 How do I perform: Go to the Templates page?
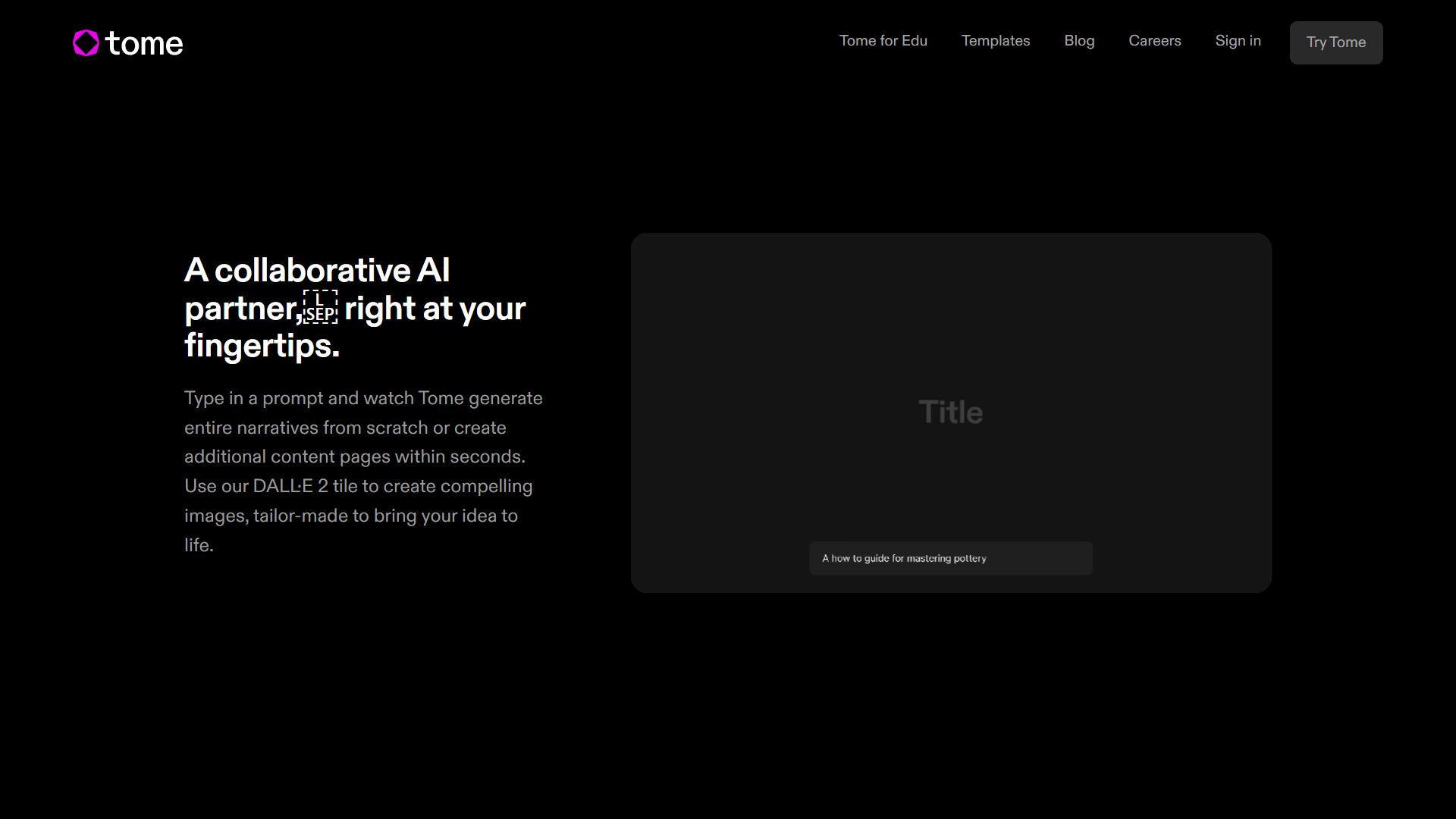pos(995,41)
